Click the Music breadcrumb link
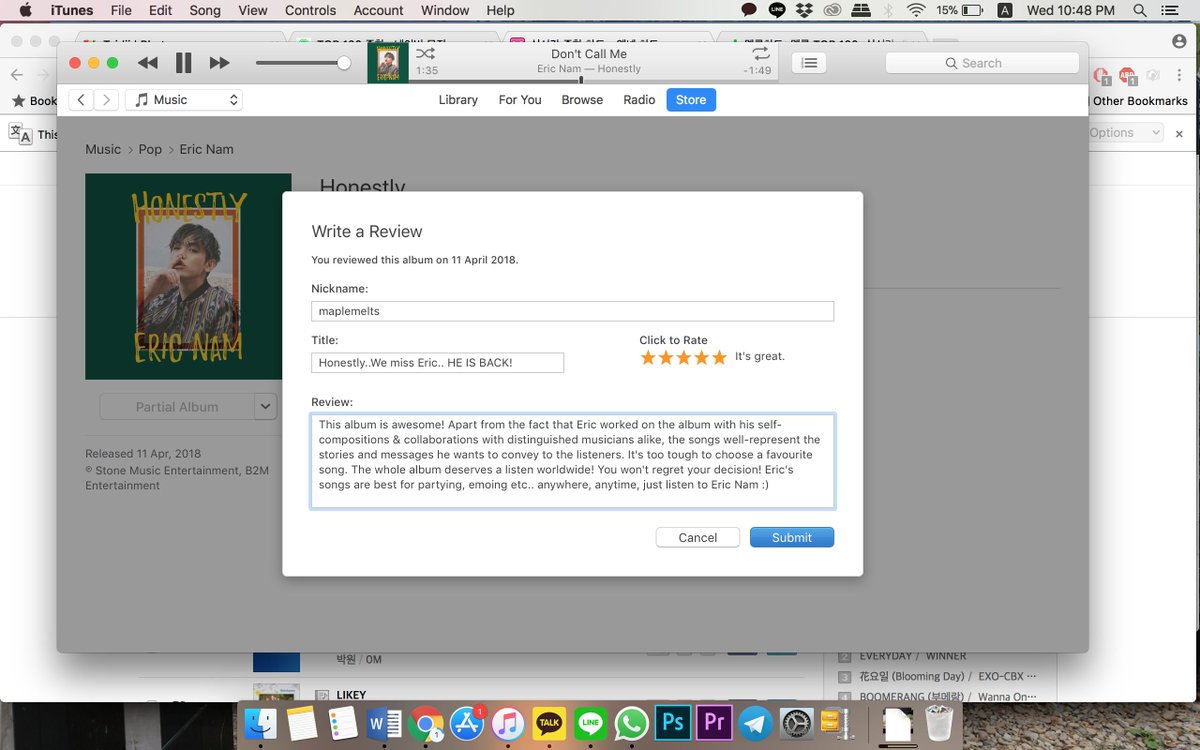This screenshot has width=1200, height=750. (103, 149)
